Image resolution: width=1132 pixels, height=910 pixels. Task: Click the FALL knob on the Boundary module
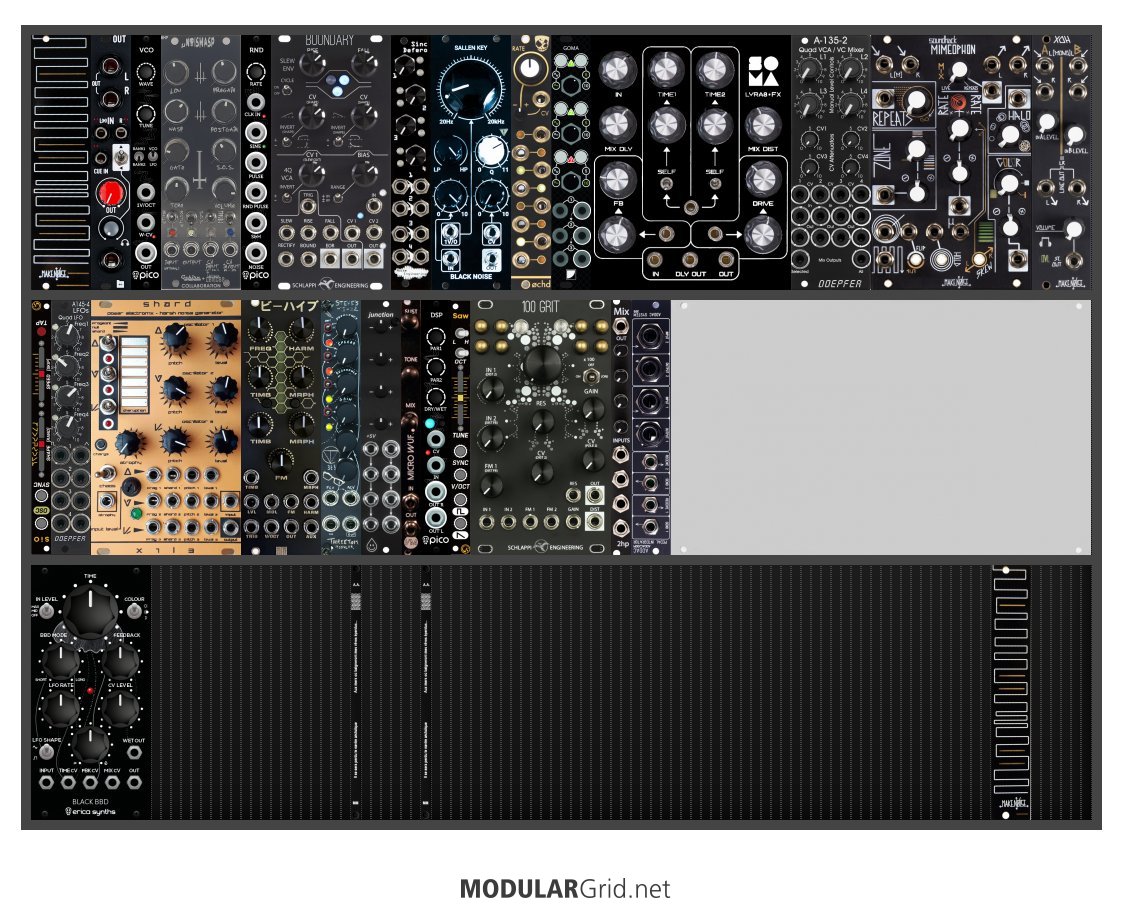[x=364, y=63]
